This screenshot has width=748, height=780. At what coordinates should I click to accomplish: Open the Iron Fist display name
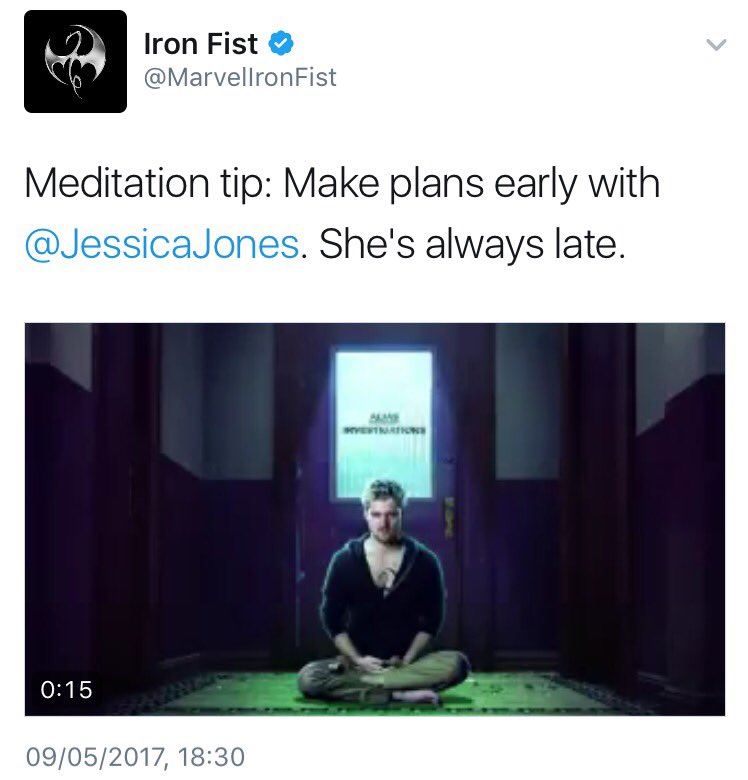pyautogui.click(x=200, y=44)
